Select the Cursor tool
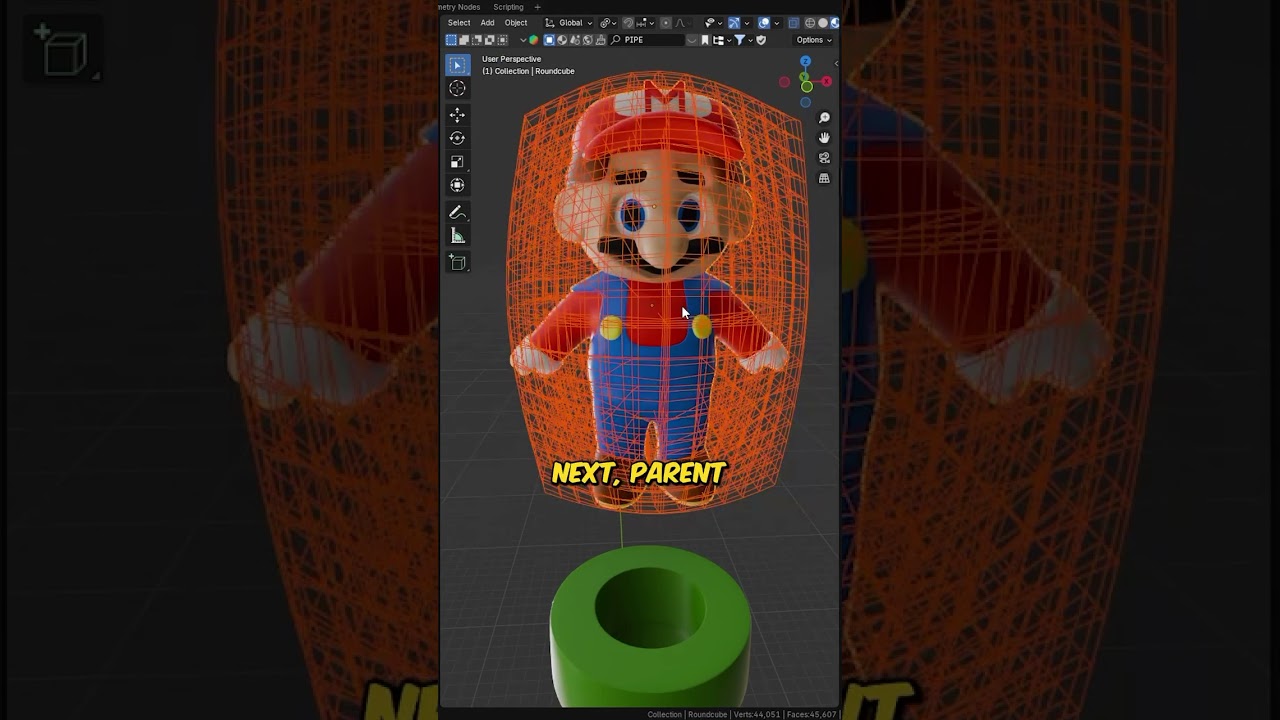The height and width of the screenshot is (720, 1280). tap(457, 88)
